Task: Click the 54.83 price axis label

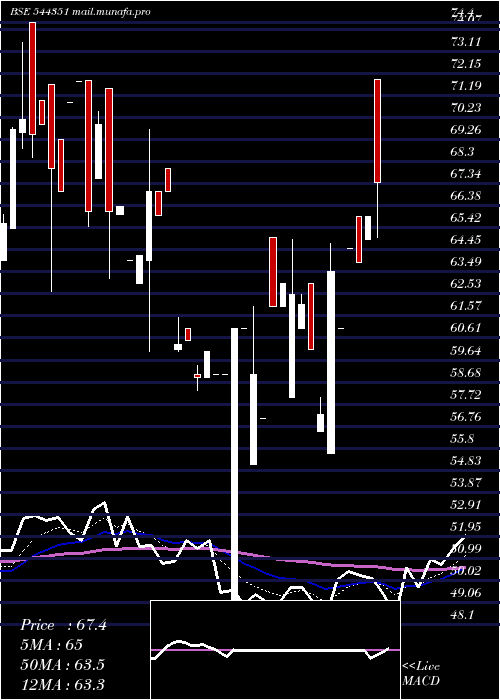Action: click(x=466, y=461)
